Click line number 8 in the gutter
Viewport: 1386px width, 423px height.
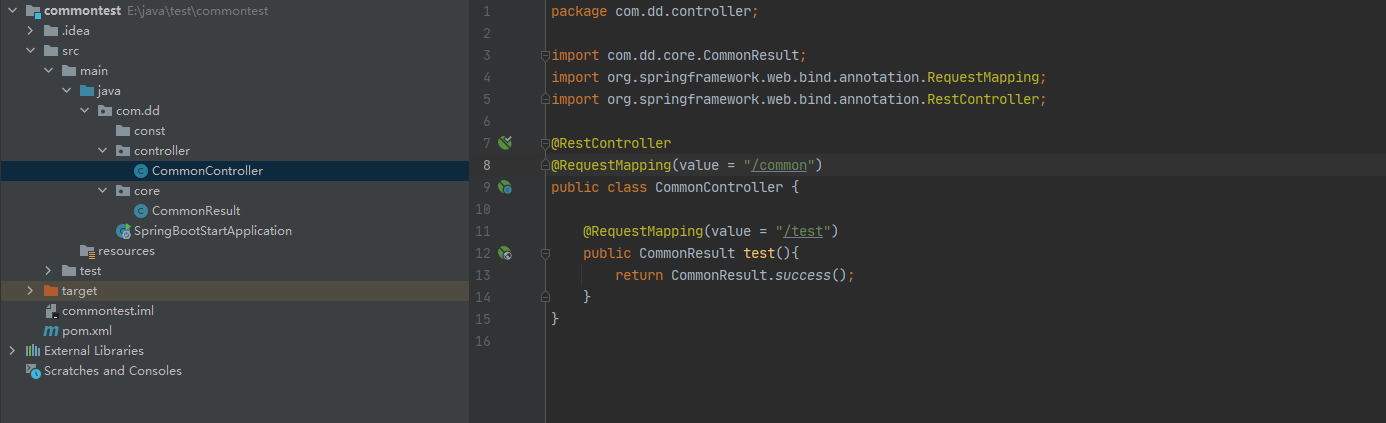tap(486, 165)
